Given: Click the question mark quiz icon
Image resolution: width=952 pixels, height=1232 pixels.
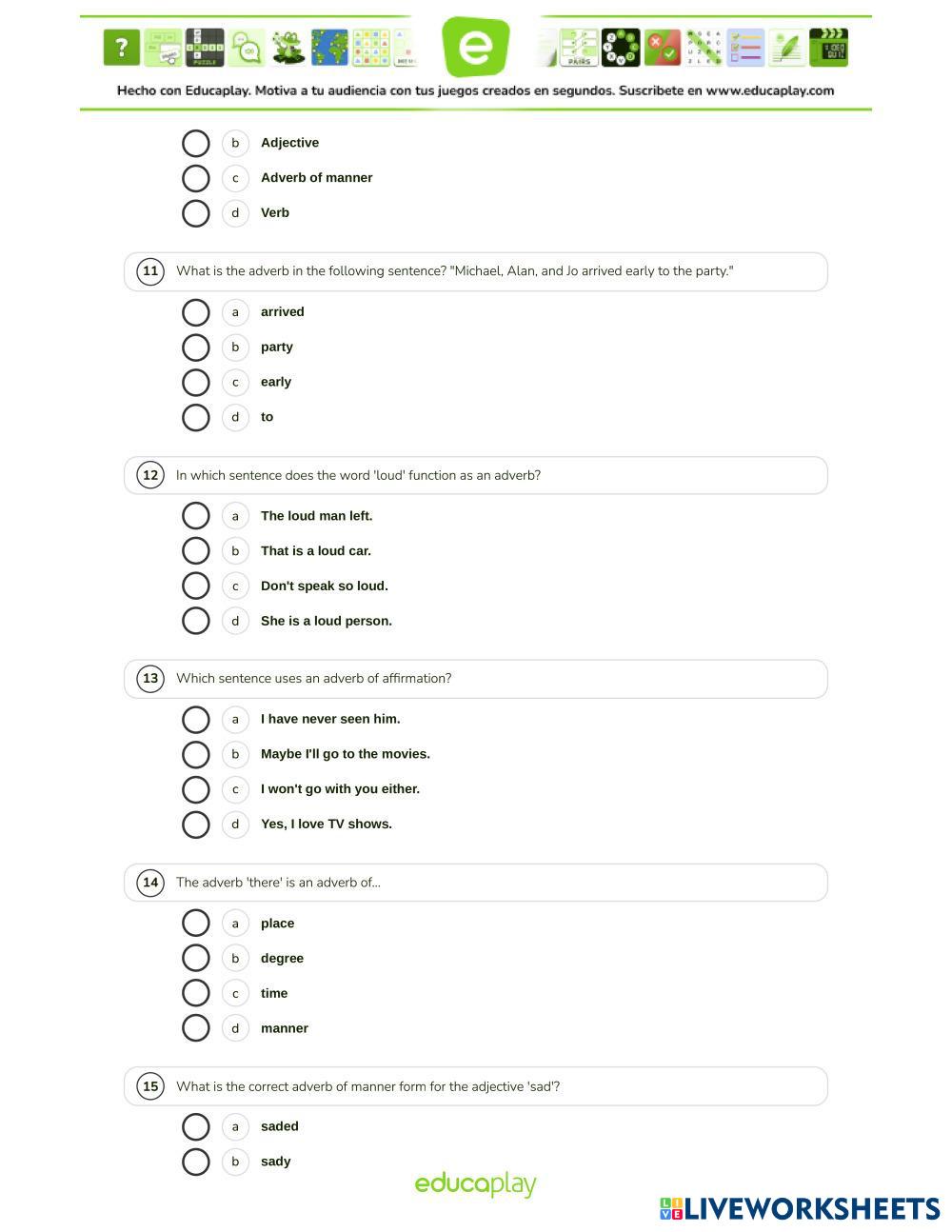Looking at the screenshot, I should (x=121, y=48).
